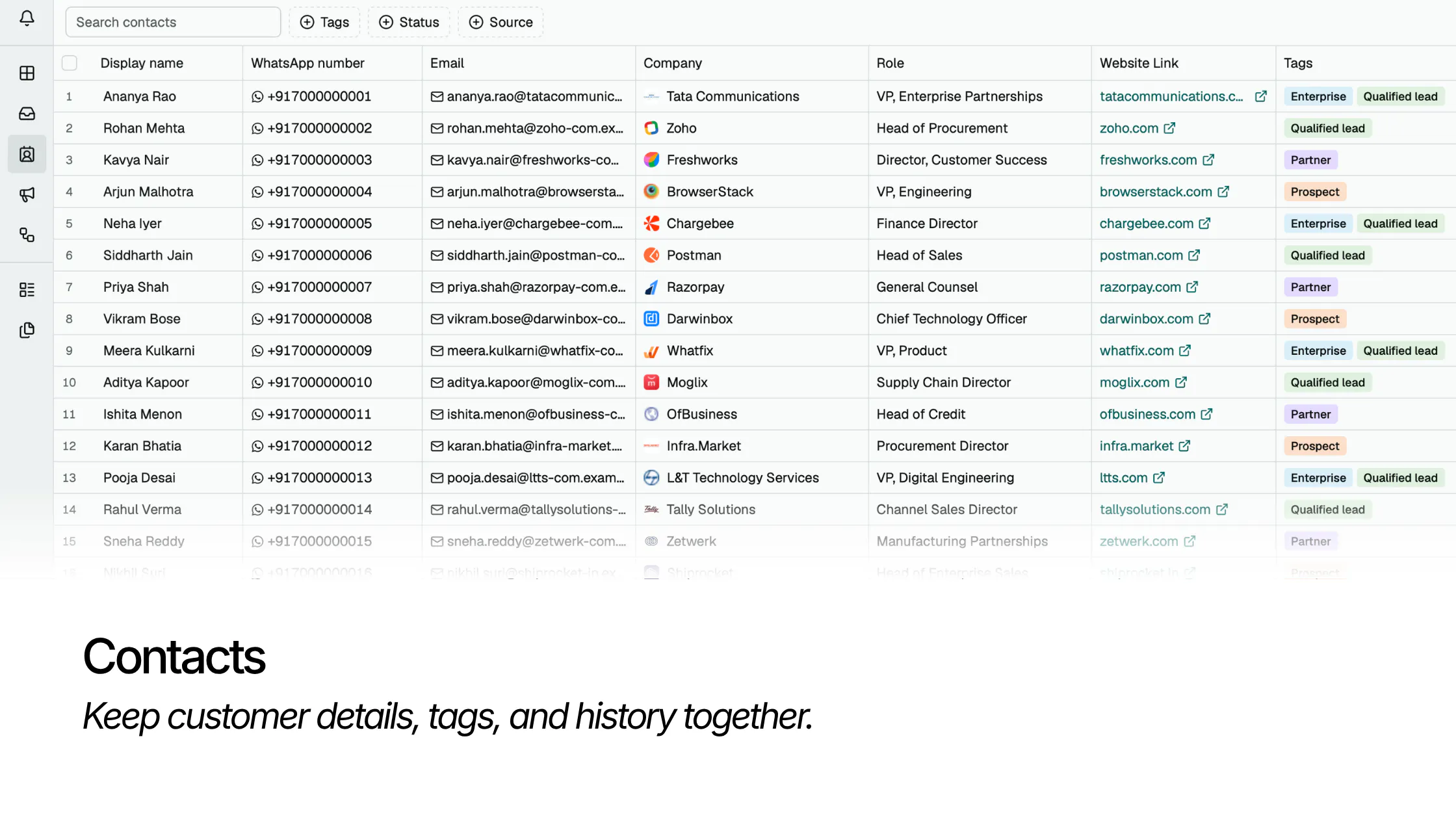Click email neha.iyer@chargebee-com...
Viewport: 1456px width, 819px height.
coord(534,224)
